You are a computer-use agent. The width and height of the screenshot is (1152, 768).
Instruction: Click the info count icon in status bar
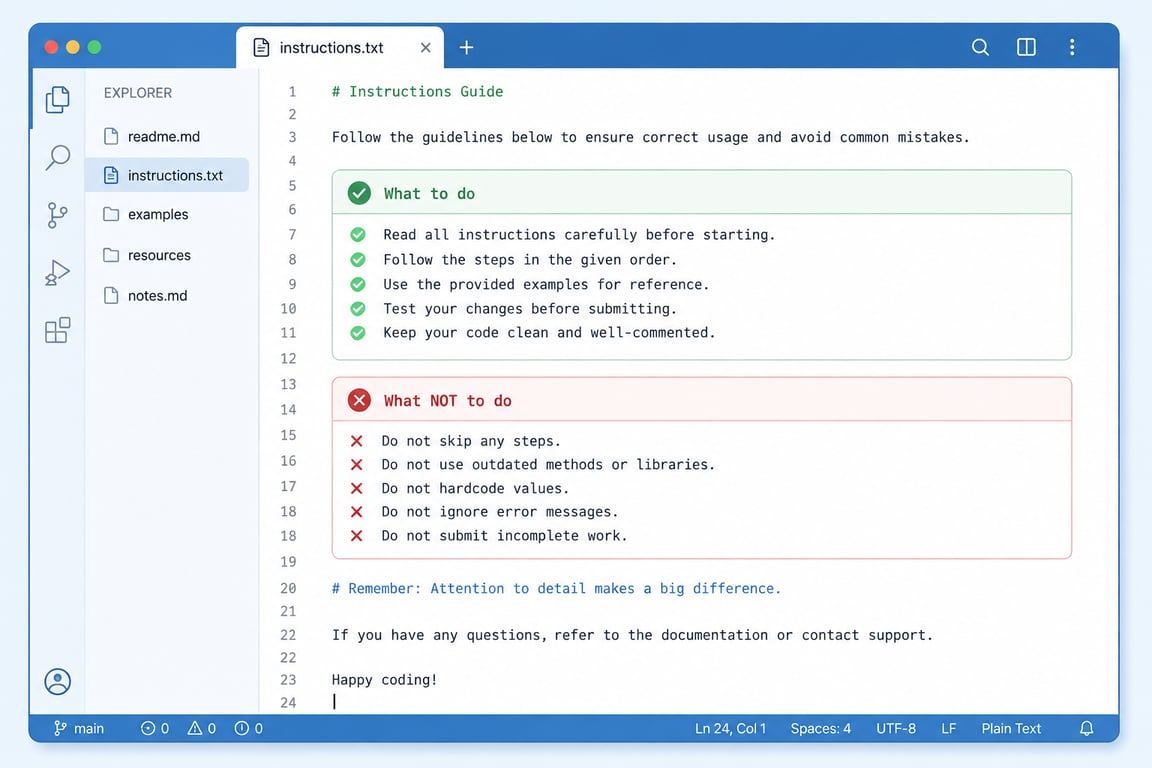click(x=249, y=728)
